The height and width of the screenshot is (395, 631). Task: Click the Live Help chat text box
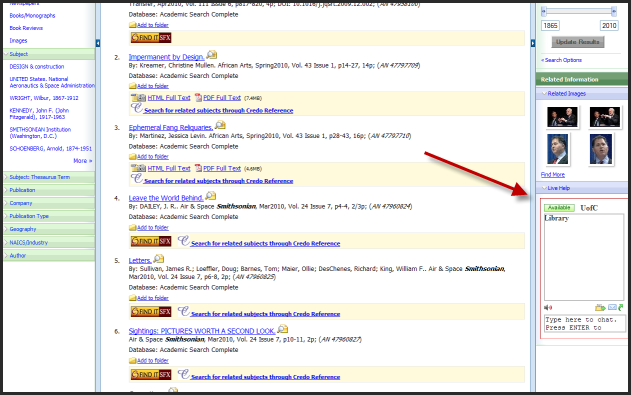(585, 323)
